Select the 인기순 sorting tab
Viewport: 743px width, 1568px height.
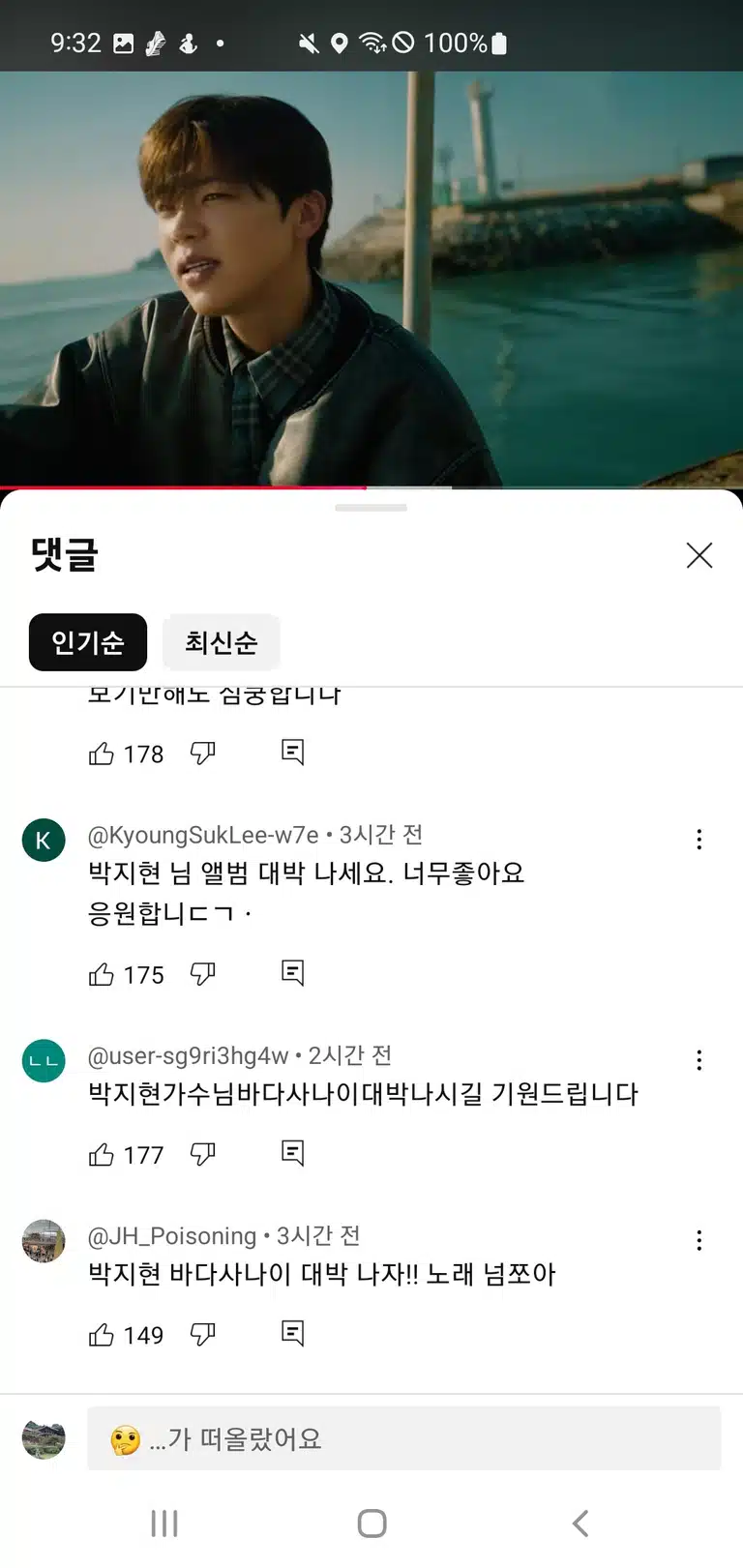(88, 642)
